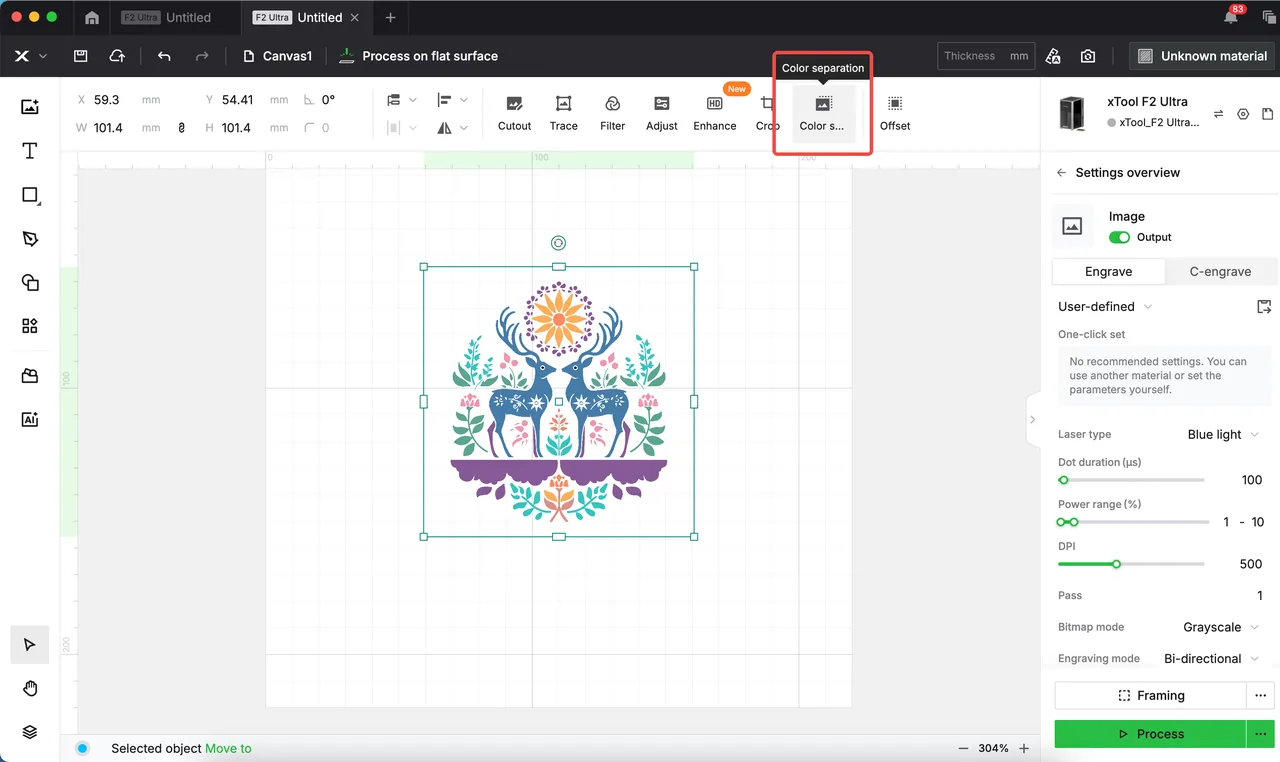Open the align dropdown
1280x762 pixels.
[x=453, y=100]
